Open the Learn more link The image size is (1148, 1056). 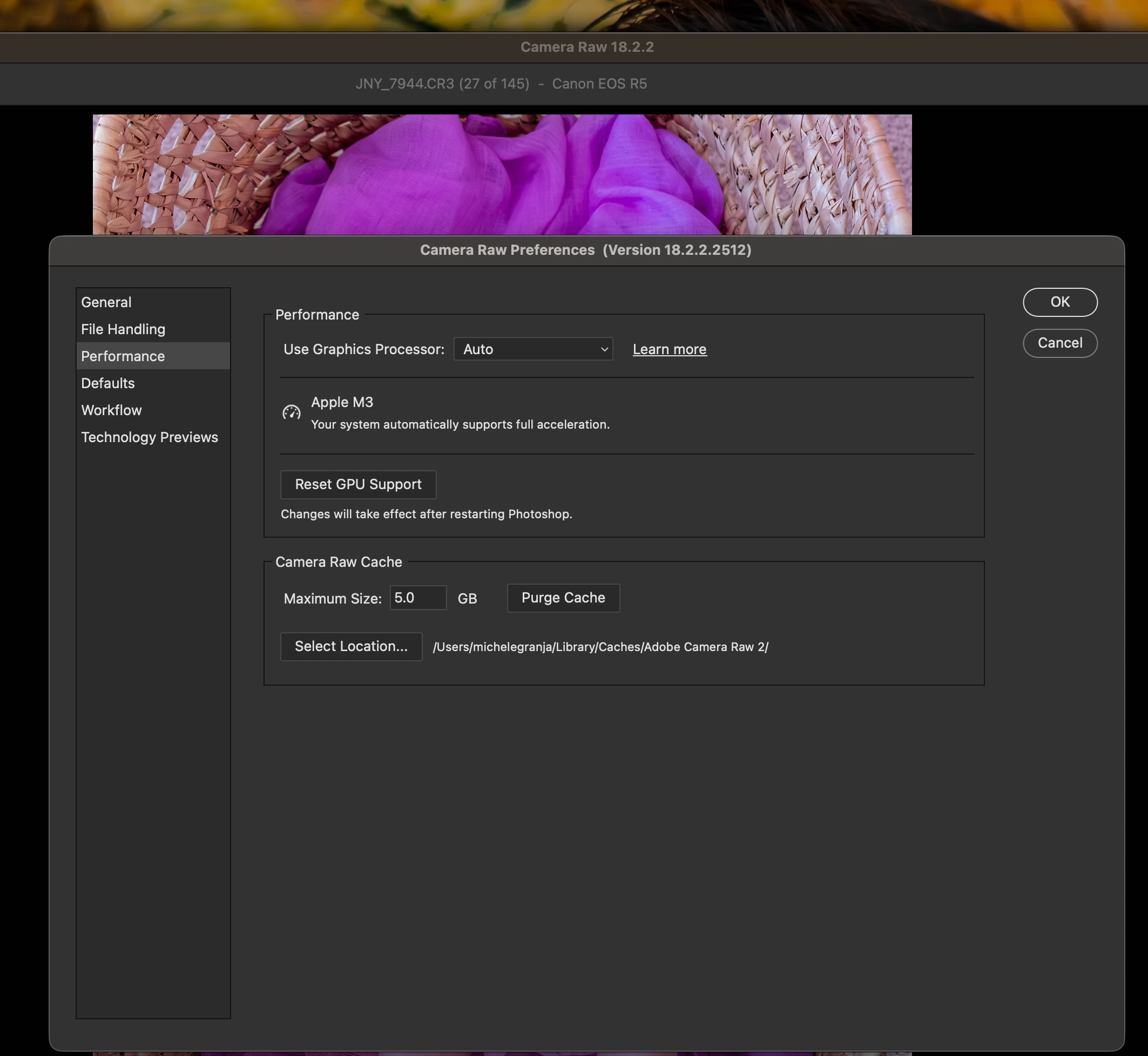point(669,349)
